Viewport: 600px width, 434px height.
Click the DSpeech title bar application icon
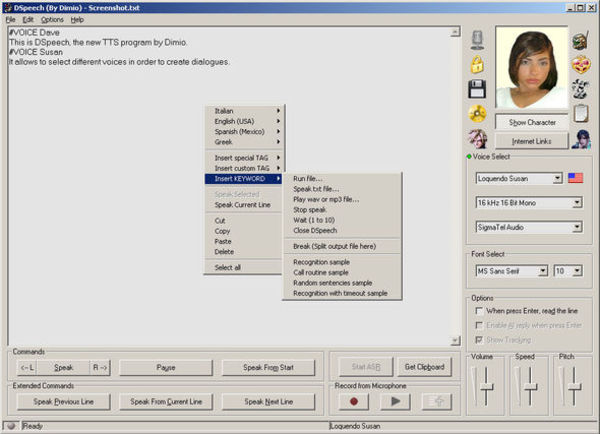7,8
